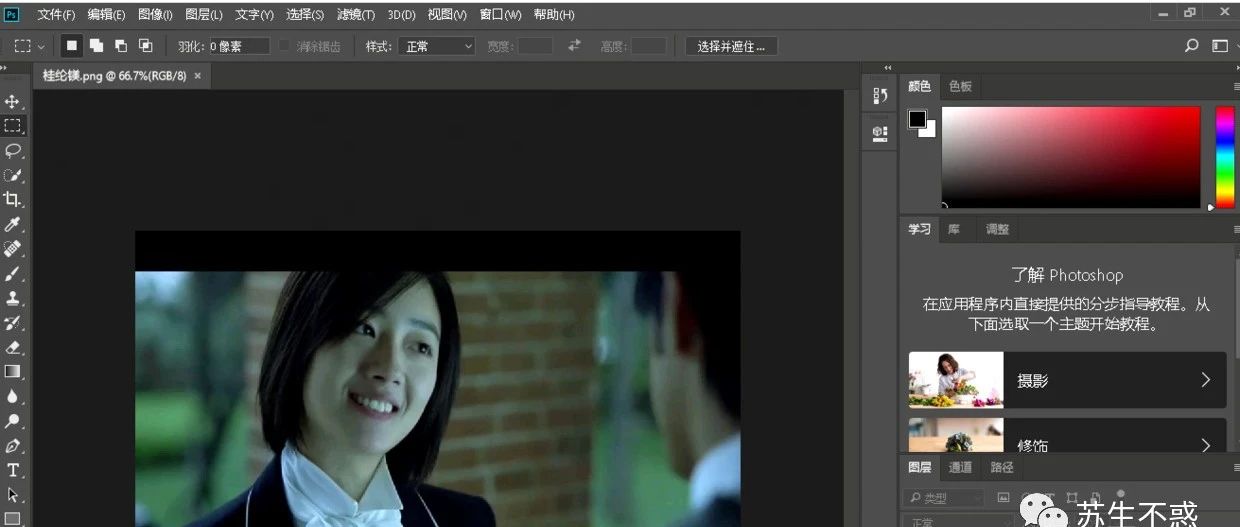Open marquee tool preset picker arrow

pyautogui.click(x=41, y=47)
